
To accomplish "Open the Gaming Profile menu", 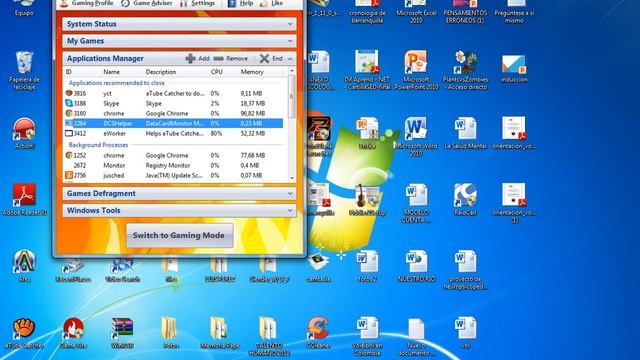I will click(x=87, y=3).
